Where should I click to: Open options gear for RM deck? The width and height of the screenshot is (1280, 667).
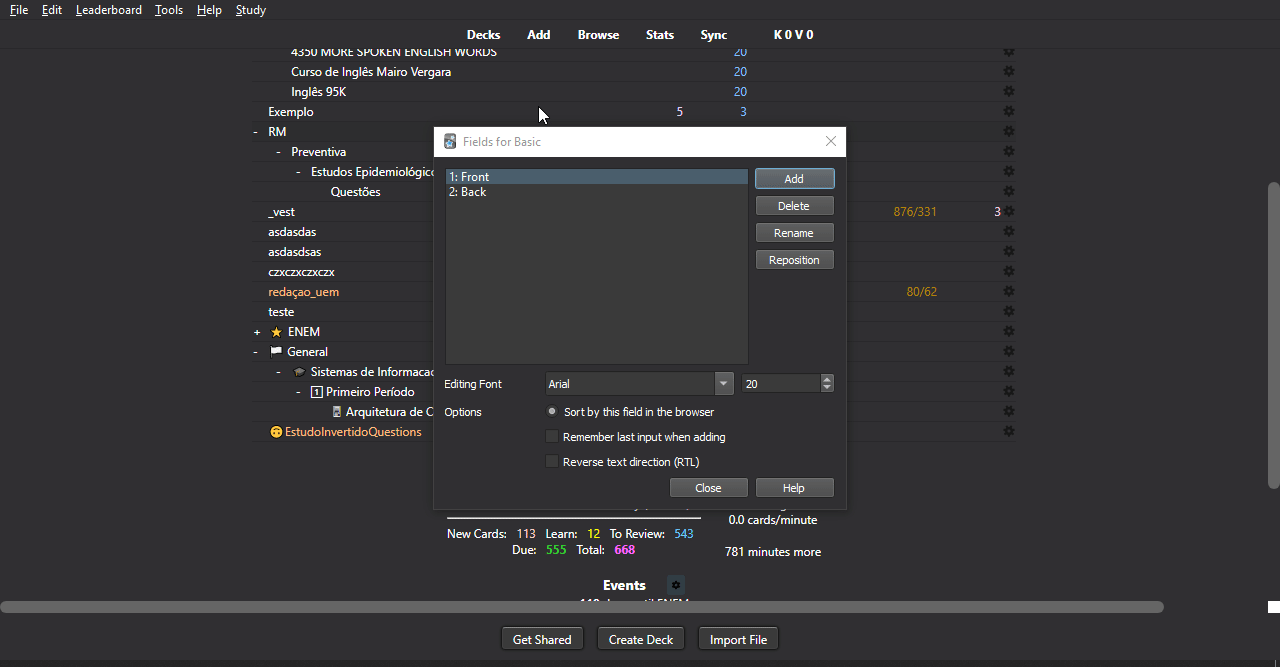[x=1009, y=132]
